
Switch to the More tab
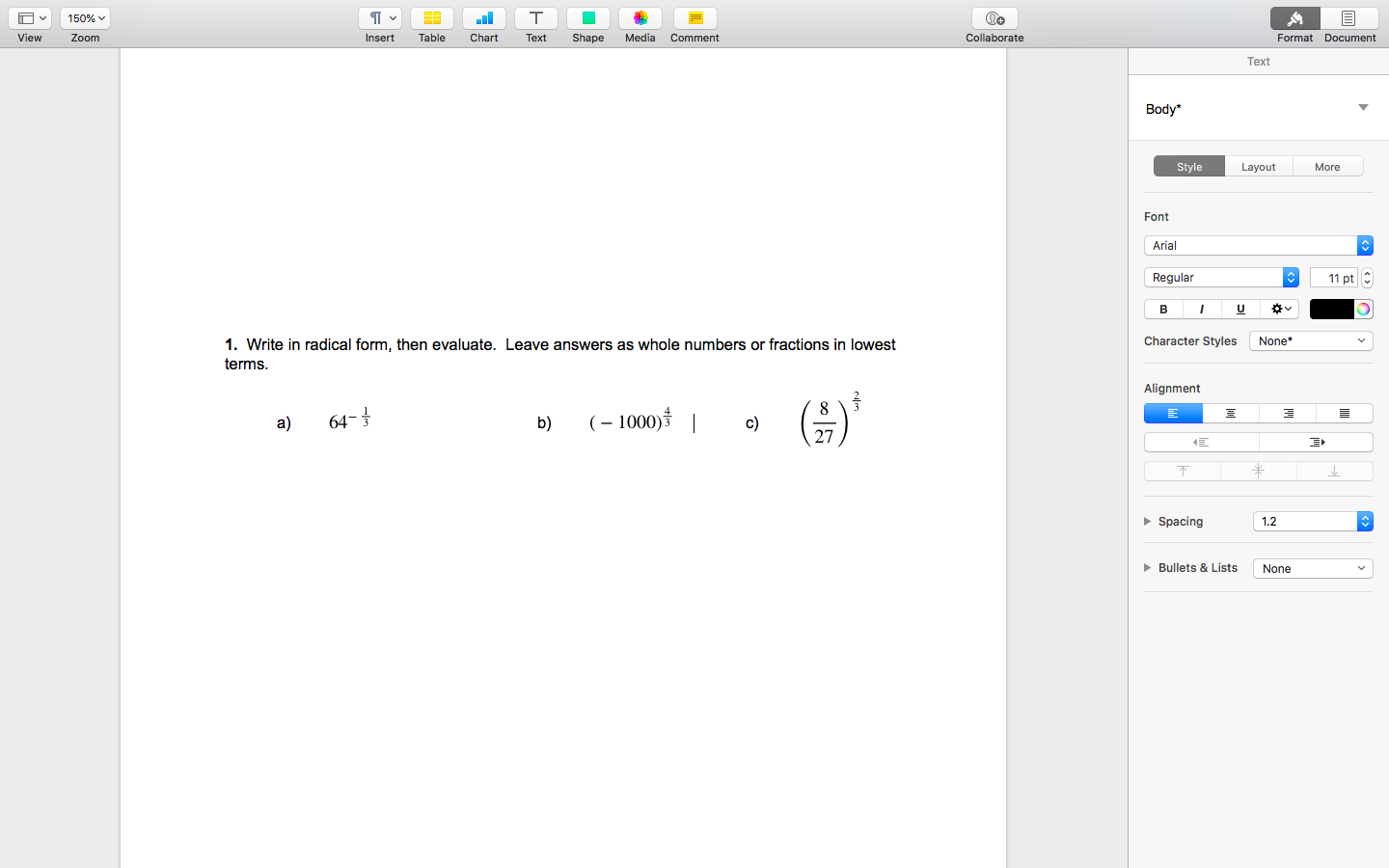(1327, 166)
